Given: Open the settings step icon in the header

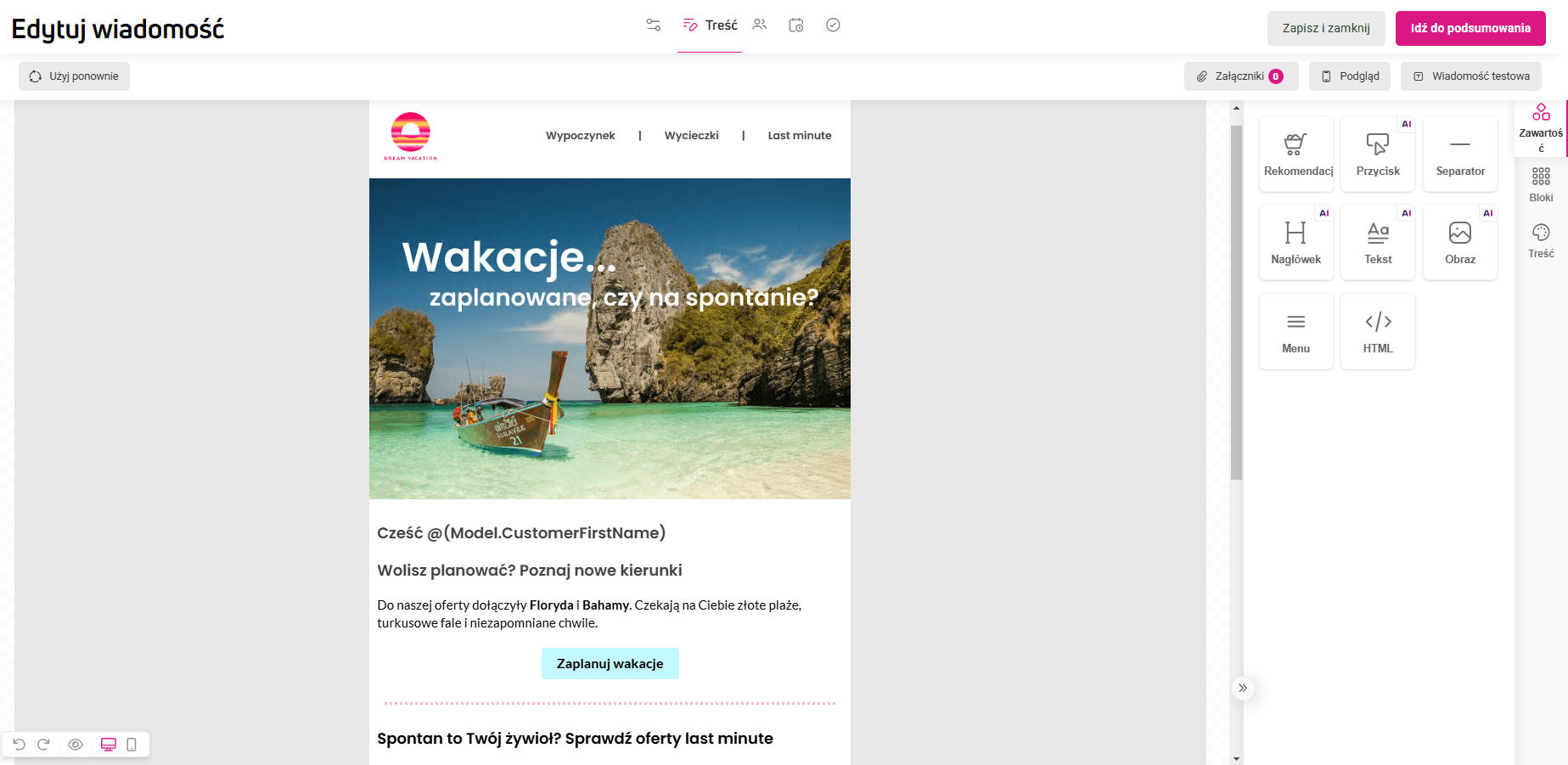Looking at the screenshot, I should pyautogui.click(x=654, y=25).
